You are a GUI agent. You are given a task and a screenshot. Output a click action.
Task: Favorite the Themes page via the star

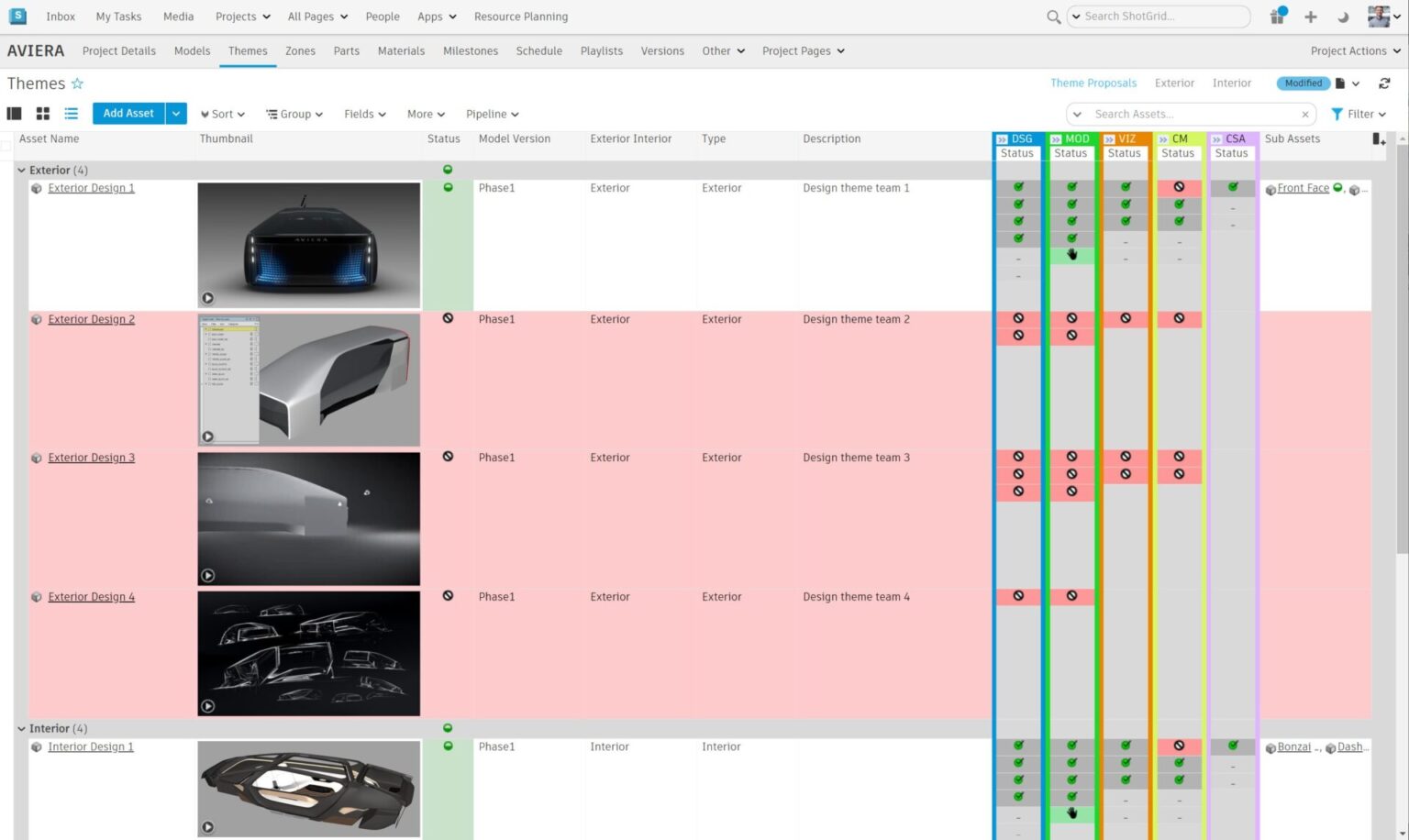tap(77, 83)
